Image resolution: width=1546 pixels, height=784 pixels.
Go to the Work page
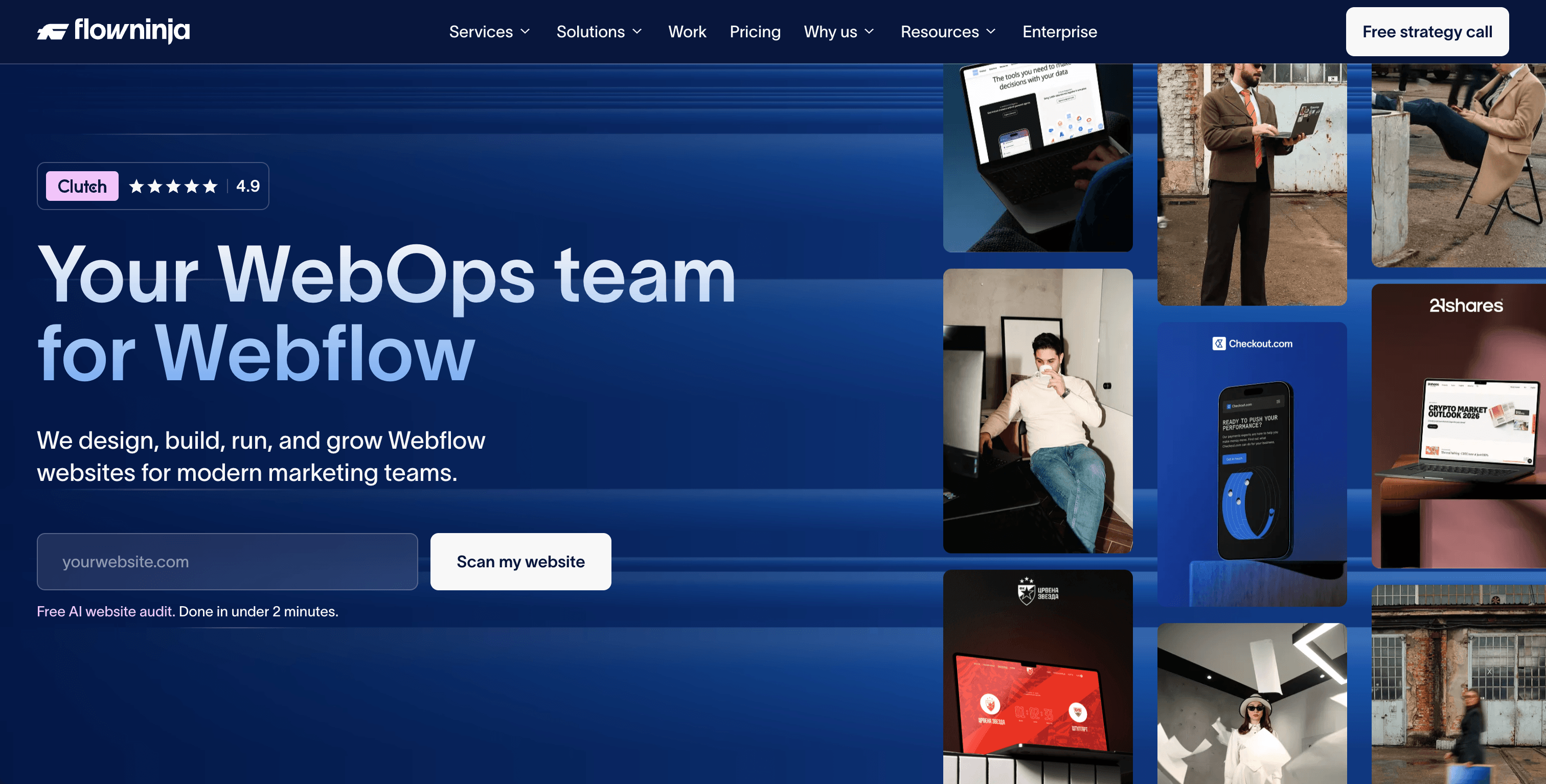tap(687, 32)
